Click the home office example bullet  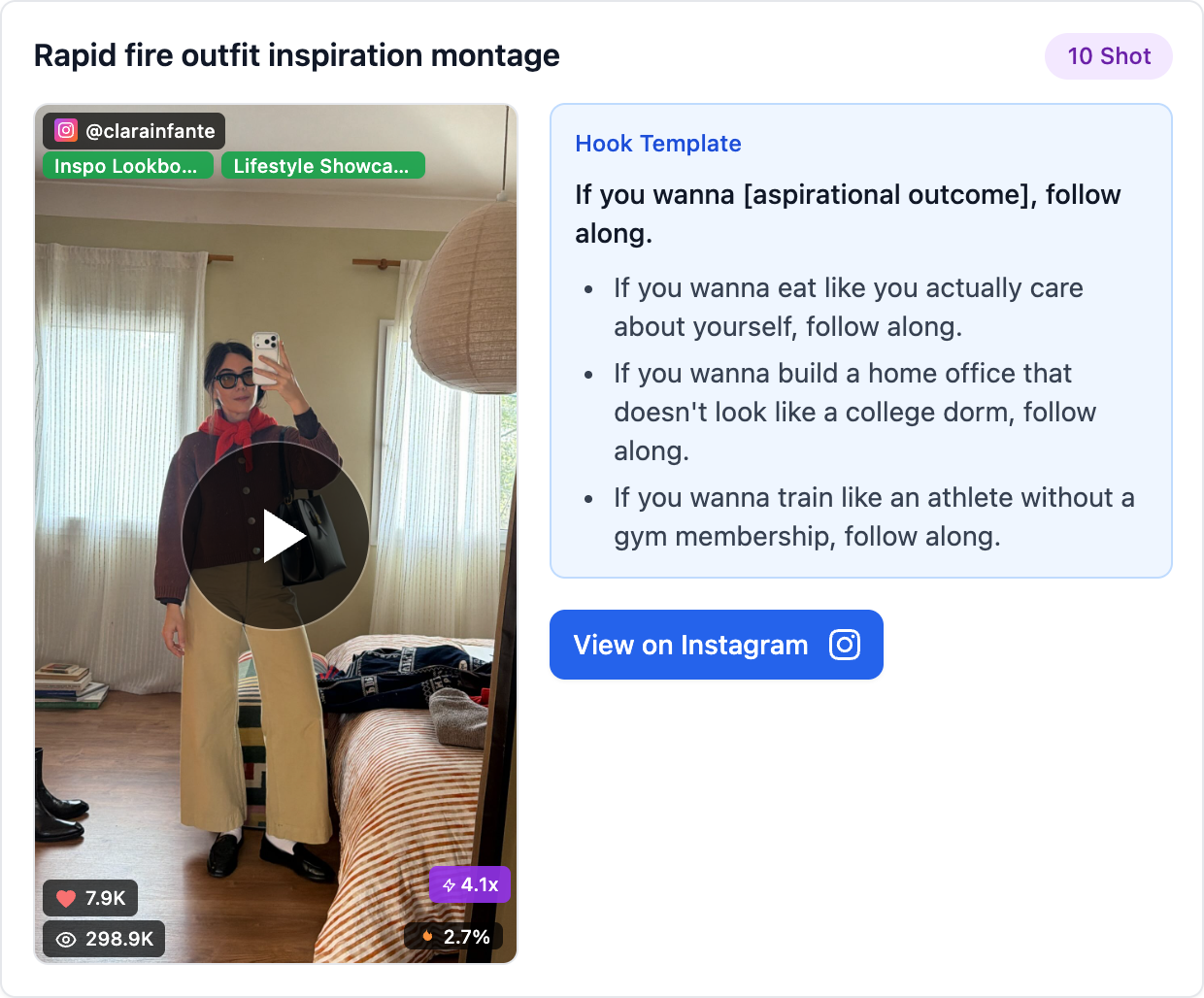[x=854, y=412]
